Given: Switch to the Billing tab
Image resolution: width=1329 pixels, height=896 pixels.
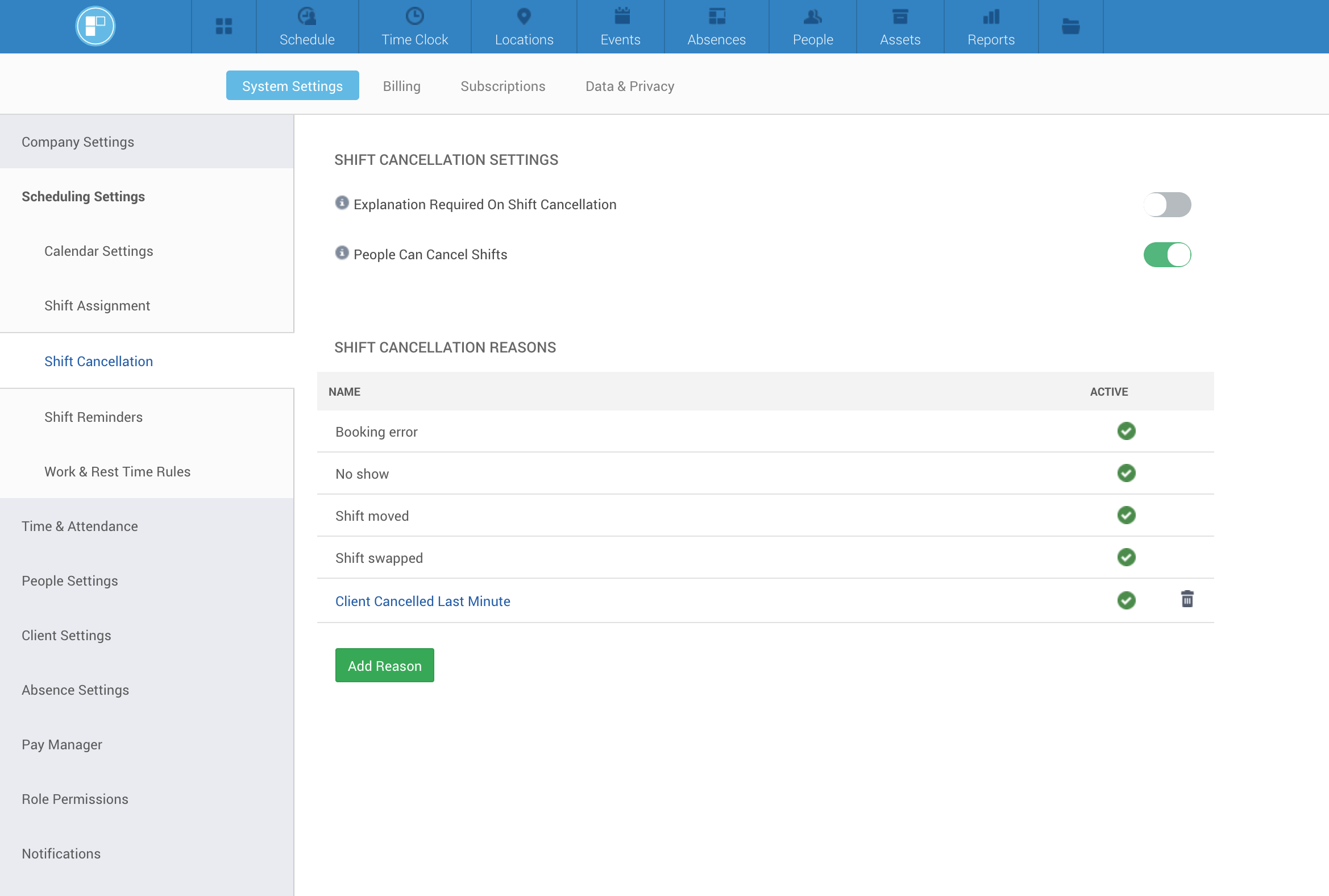Looking at the screenshot, I should click(401, 86).
